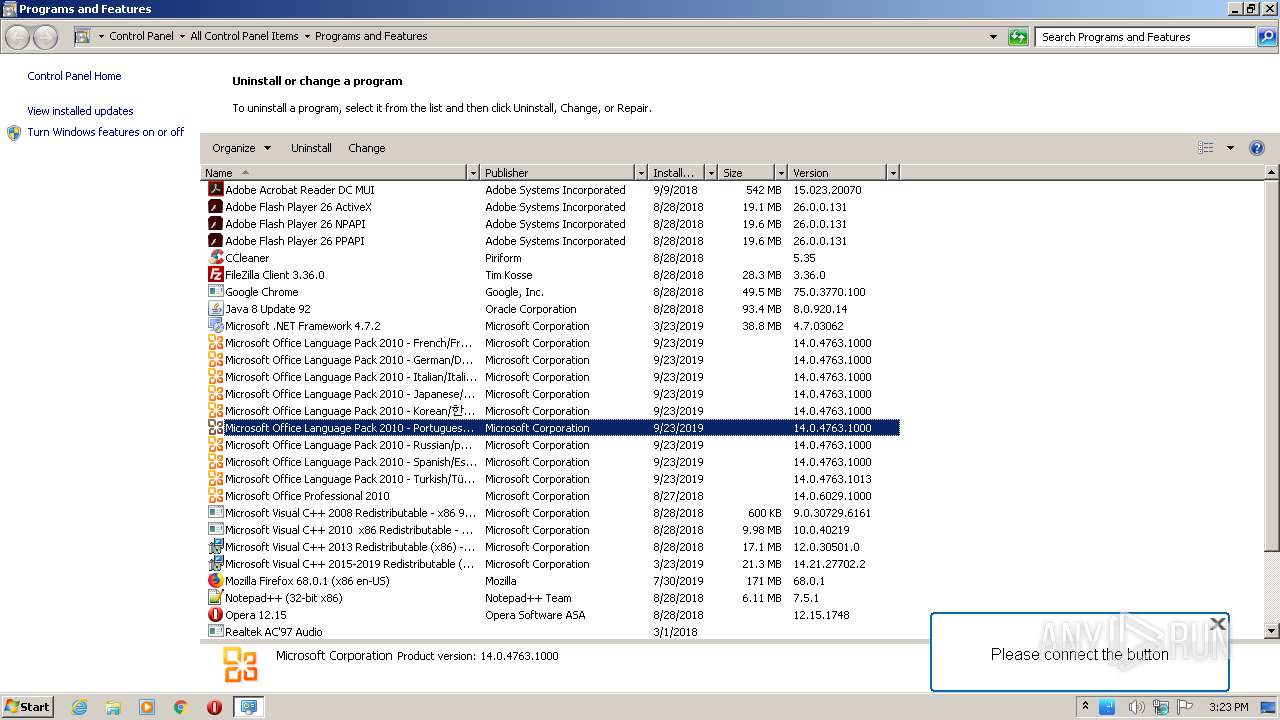Sort by the Version column header
The image size is (1280, 720).
(837, 173)
